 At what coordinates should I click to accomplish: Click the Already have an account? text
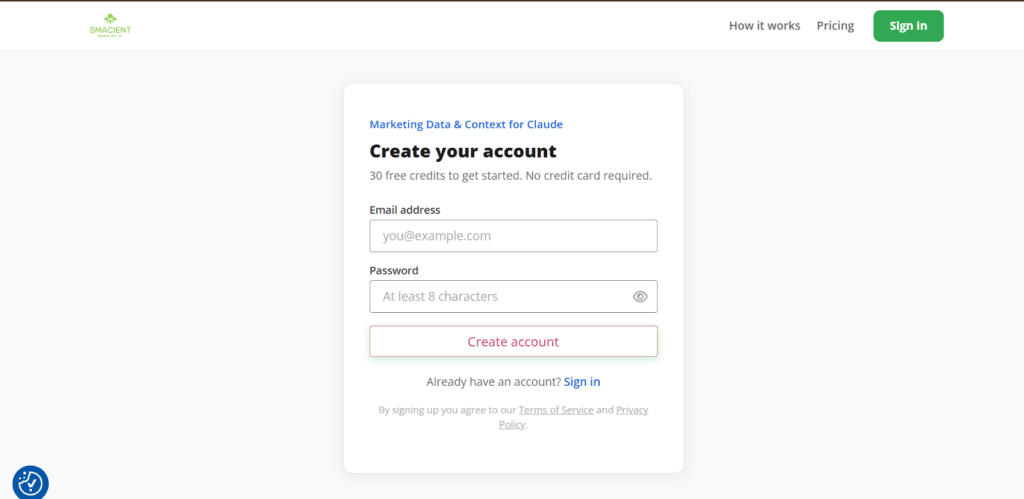[x=493, y=382]
